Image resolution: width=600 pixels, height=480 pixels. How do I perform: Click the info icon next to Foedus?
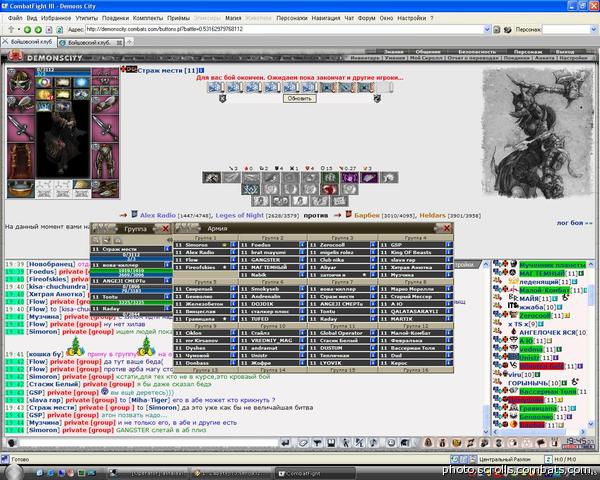pyautogui.click(x=302, y=245)
